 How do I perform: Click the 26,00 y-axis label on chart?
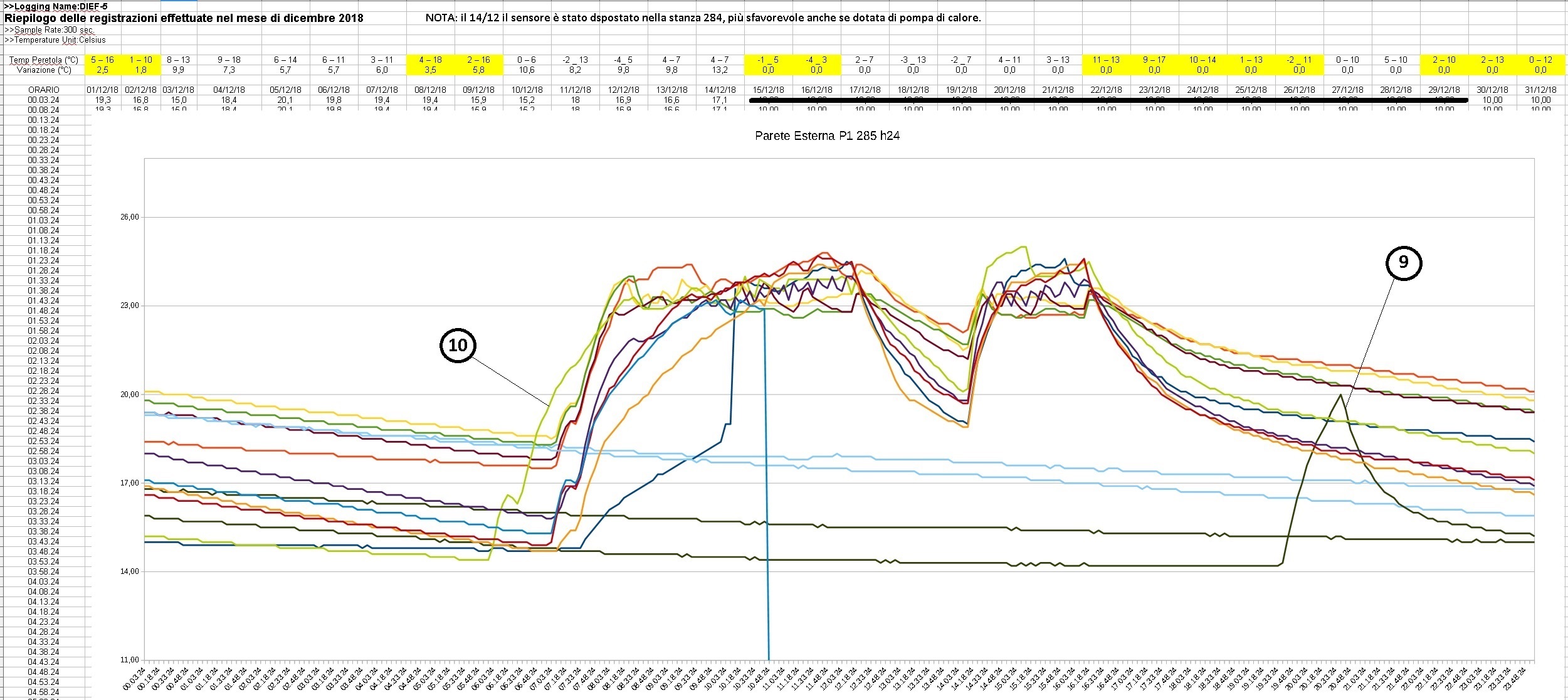130,217
